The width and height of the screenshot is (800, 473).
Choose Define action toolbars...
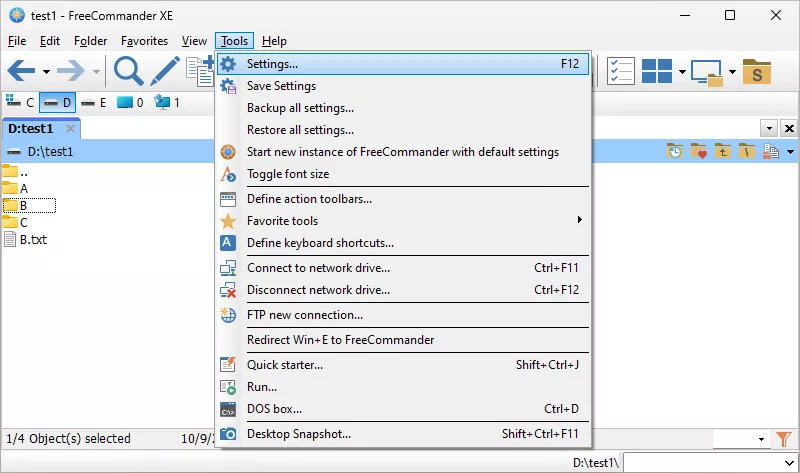click(x=403, y=198)
